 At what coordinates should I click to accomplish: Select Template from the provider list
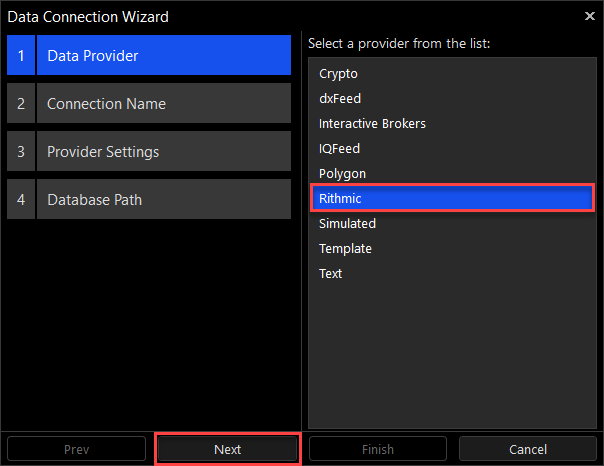pos(345,249)
